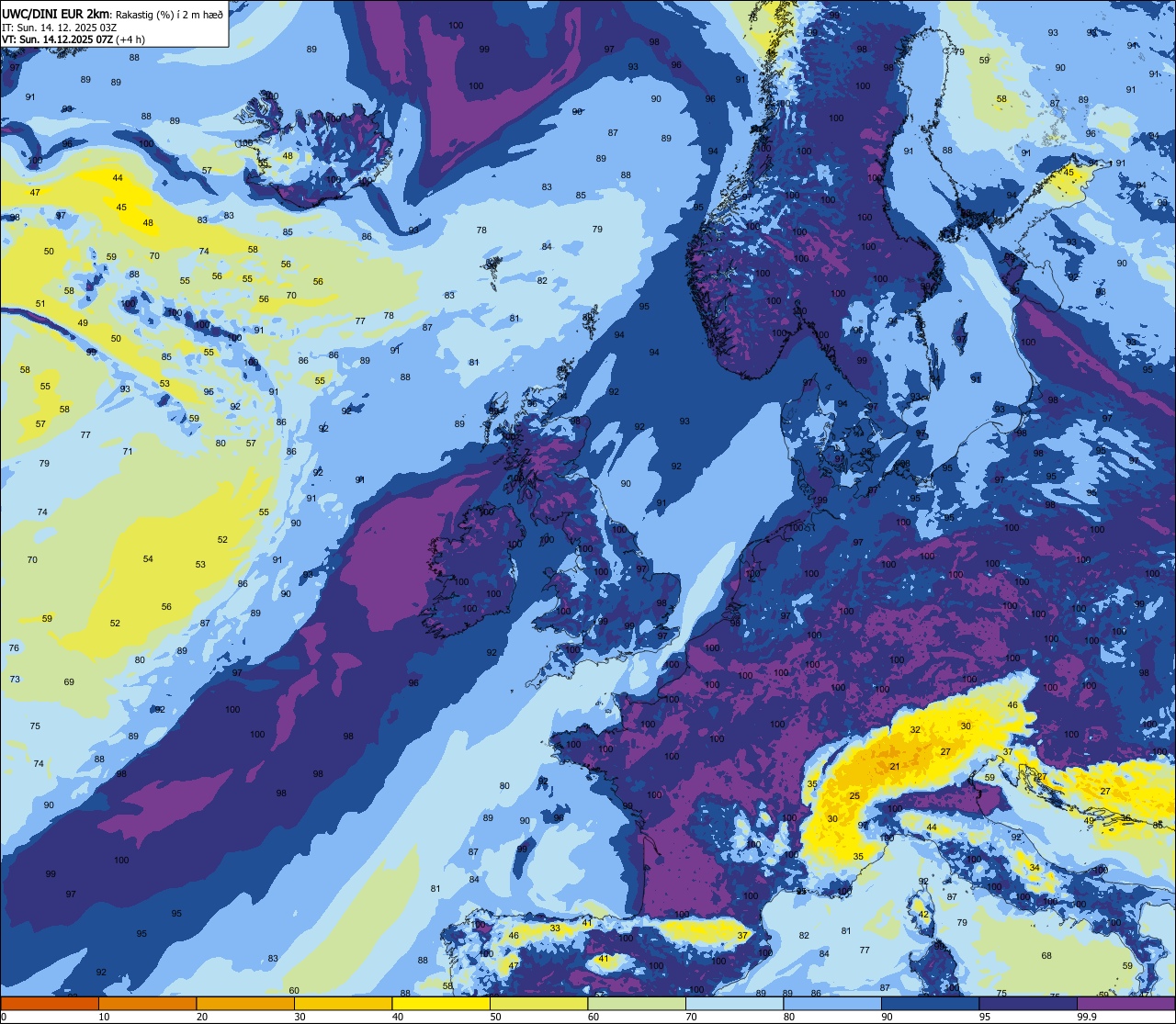
Task: Click the humidity value '25' in the yellow region
Action: [x=854, y=795]
